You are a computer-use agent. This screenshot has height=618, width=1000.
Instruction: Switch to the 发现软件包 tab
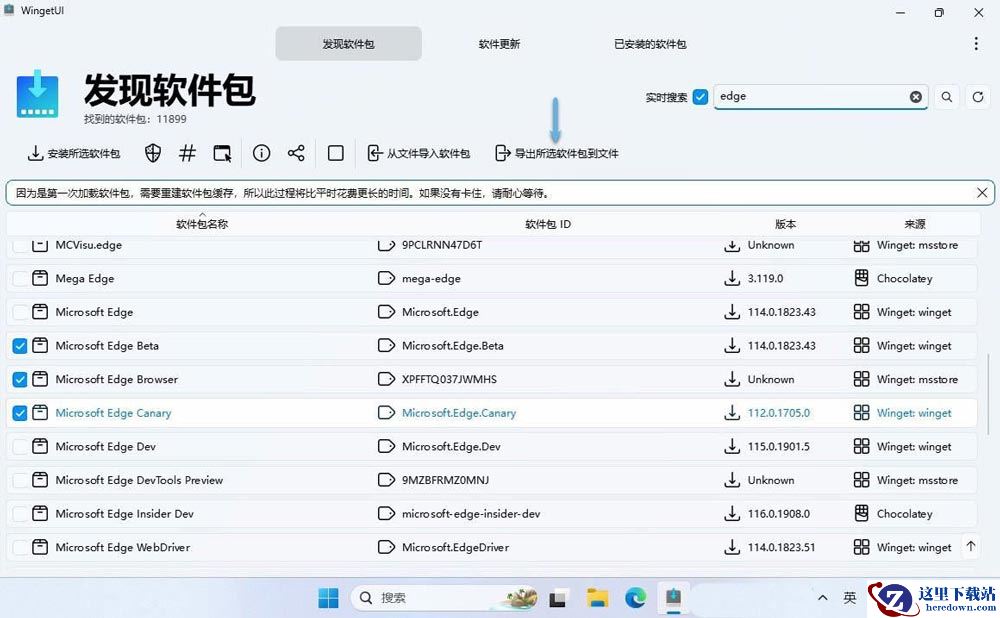click(348, 44)
